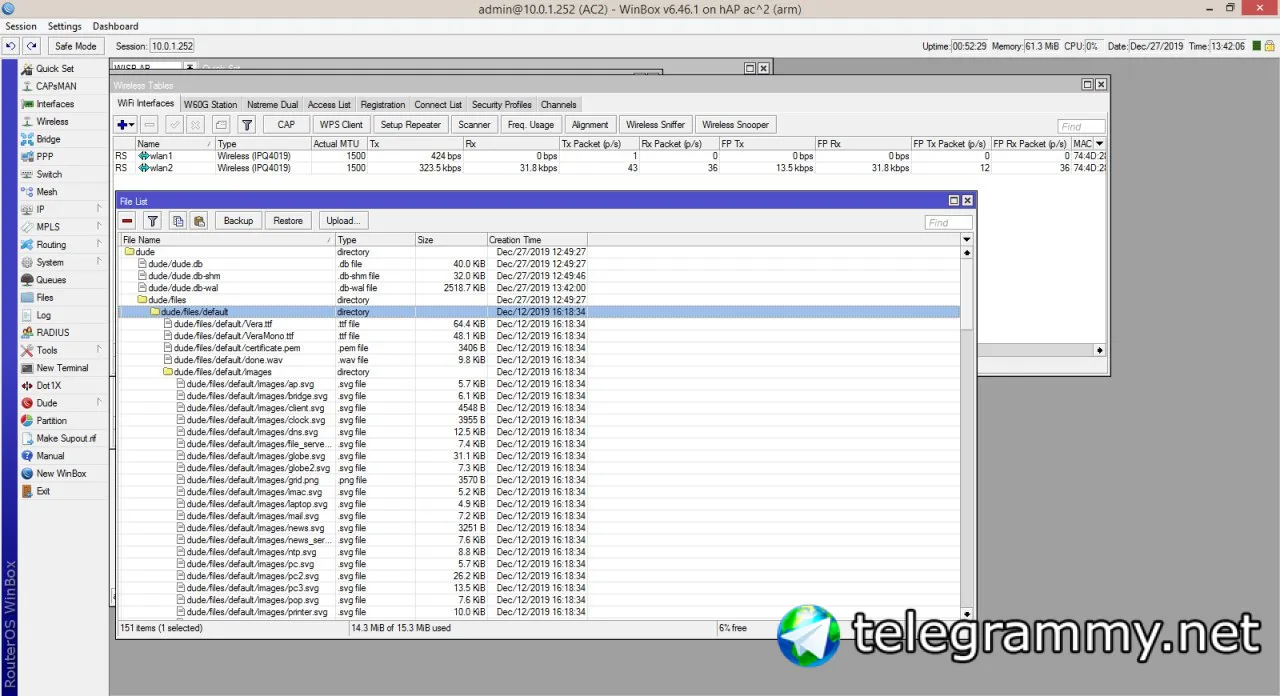1280x696 pixels.
Task: Expand the System submenu in the sidebar
Action: point(61,262)
